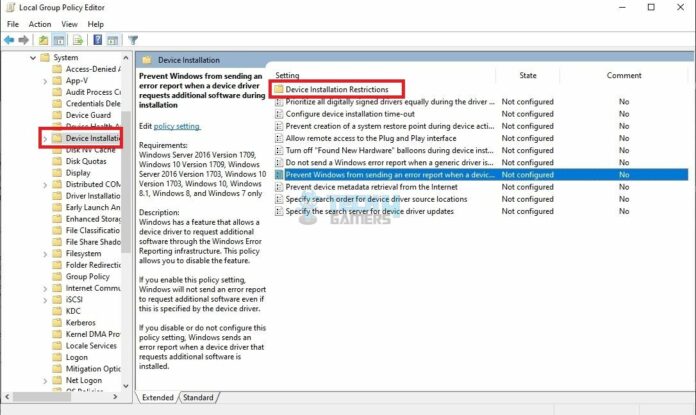The height and width of the screenshot is (415, 696).
Task: Select Locale Services tree item
Action: [x=91, y=346]
